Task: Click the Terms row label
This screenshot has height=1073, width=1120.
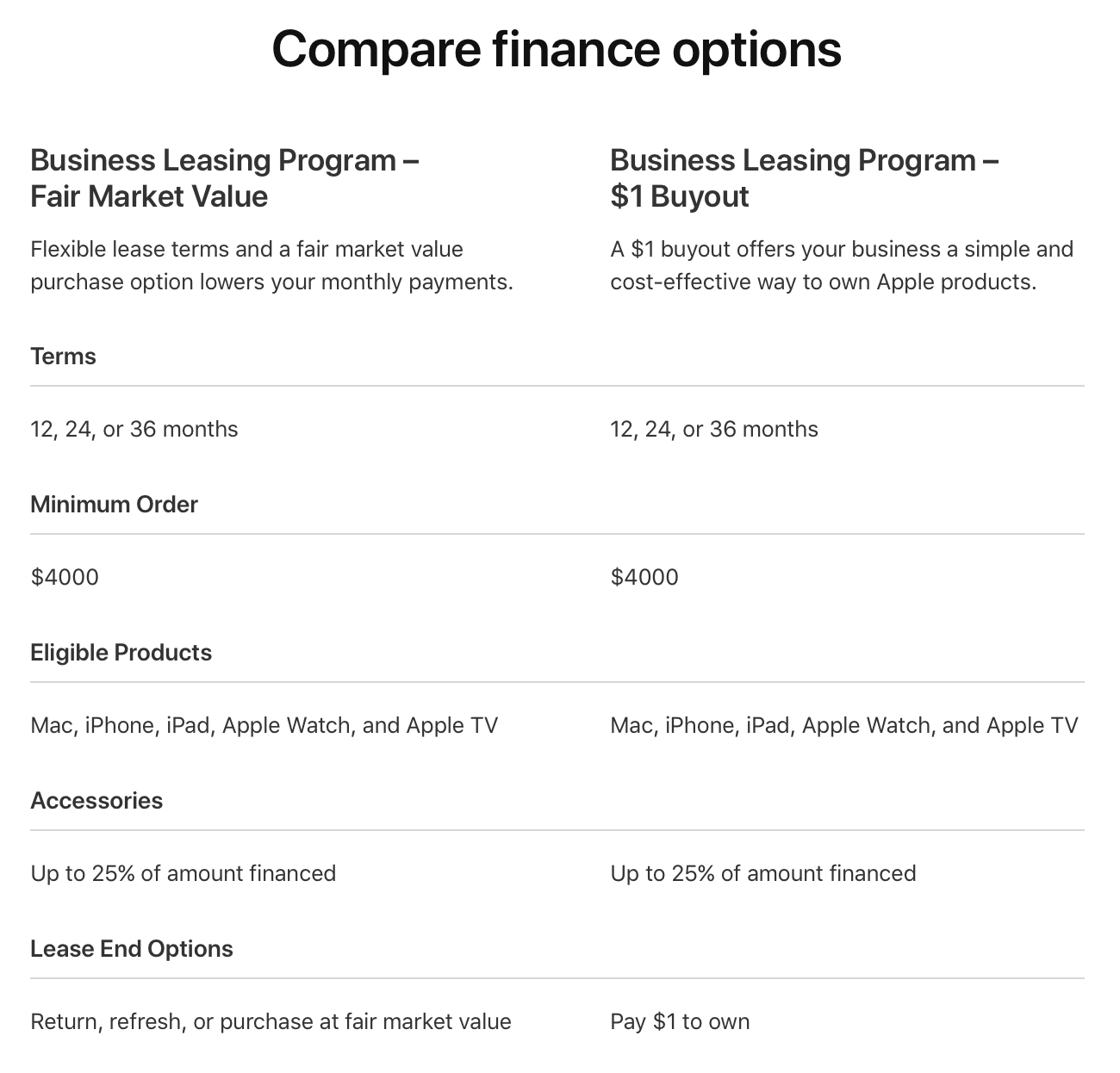Action: point(63,357)
